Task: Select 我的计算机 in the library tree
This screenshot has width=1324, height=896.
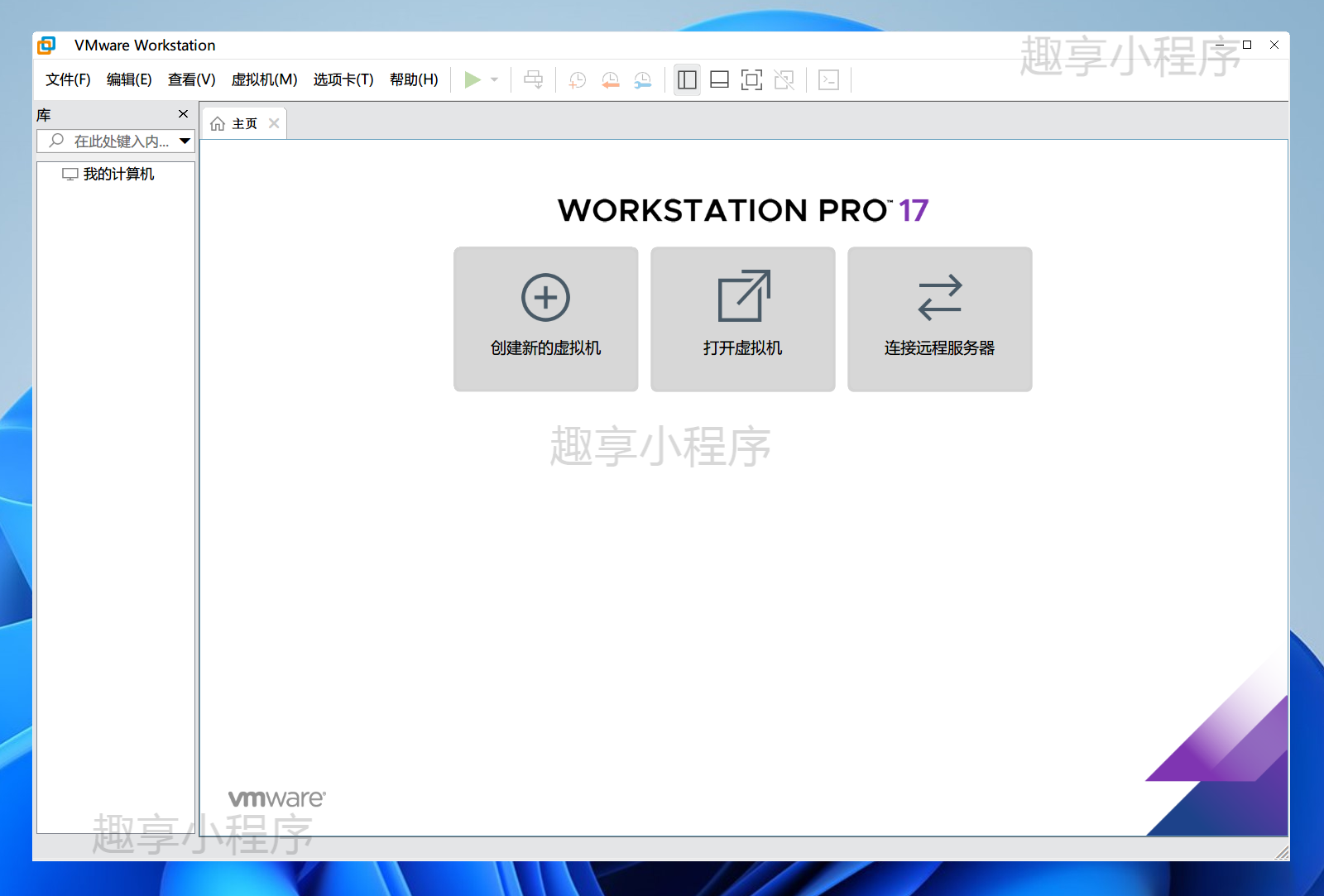Action: pos(108,174)
